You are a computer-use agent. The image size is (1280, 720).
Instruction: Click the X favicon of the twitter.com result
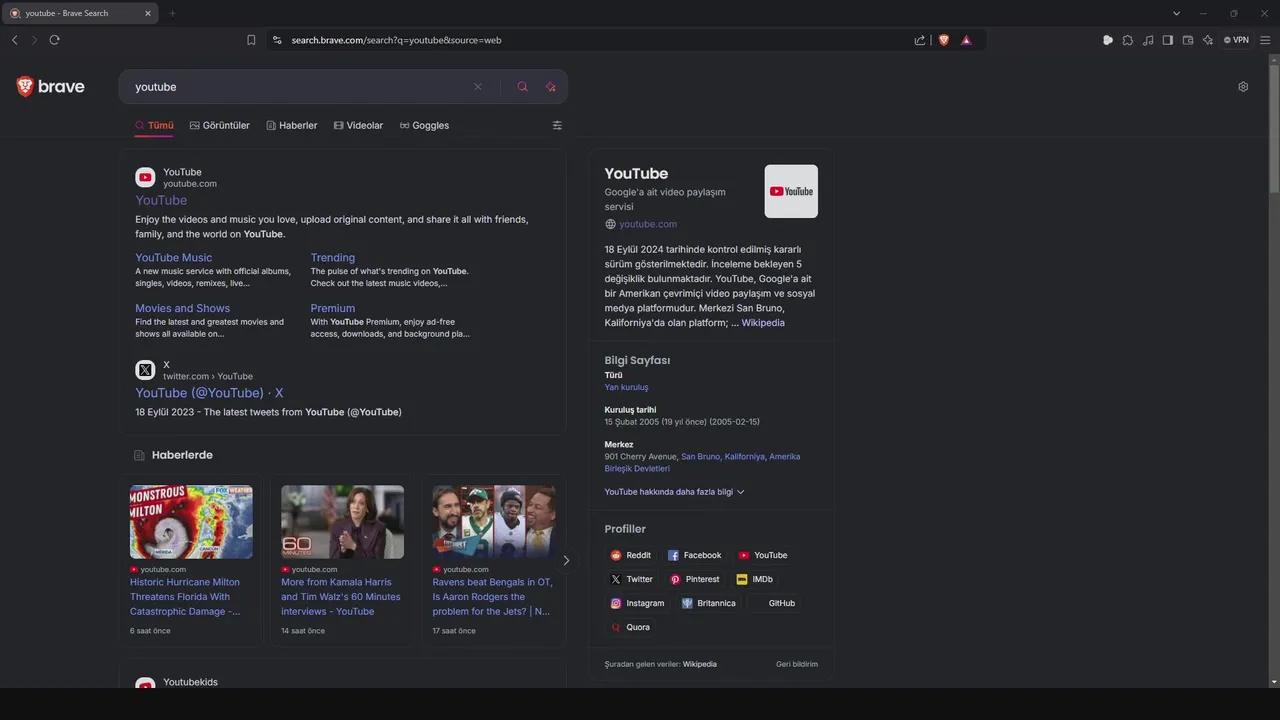click(145, 370)
